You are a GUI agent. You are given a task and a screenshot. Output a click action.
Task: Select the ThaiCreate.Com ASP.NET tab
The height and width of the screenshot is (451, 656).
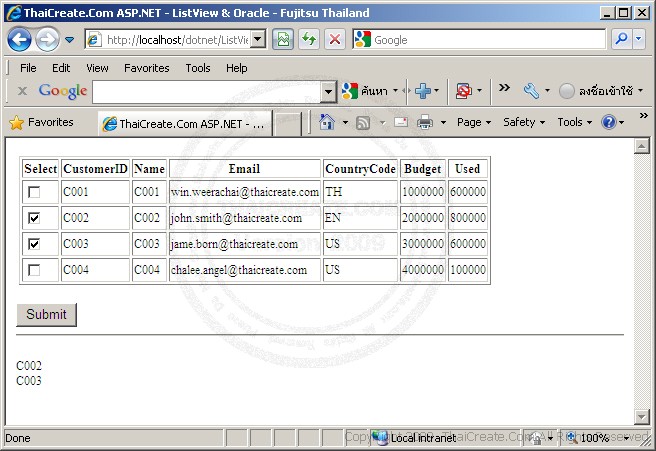pos(185,124)
